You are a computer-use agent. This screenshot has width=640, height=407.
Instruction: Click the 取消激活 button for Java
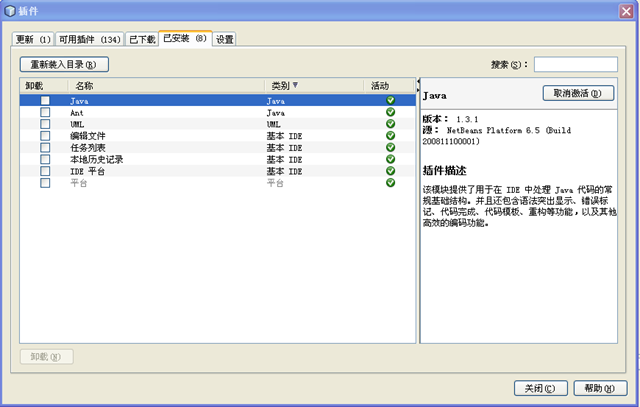578,93
